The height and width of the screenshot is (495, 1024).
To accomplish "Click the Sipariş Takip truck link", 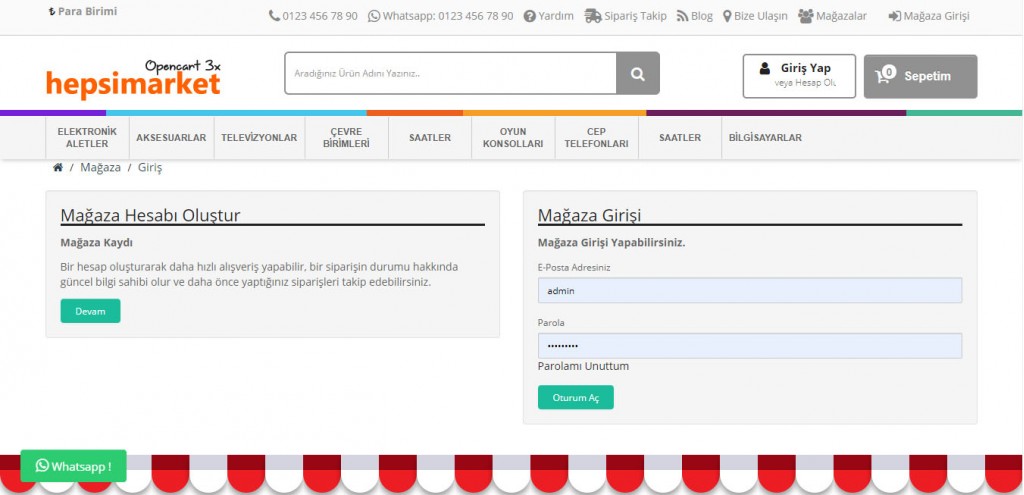I will coord(626,16).
